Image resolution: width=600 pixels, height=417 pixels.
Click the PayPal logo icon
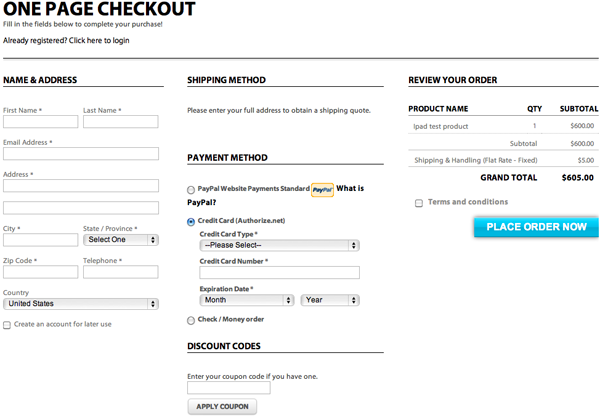[322, 189]
